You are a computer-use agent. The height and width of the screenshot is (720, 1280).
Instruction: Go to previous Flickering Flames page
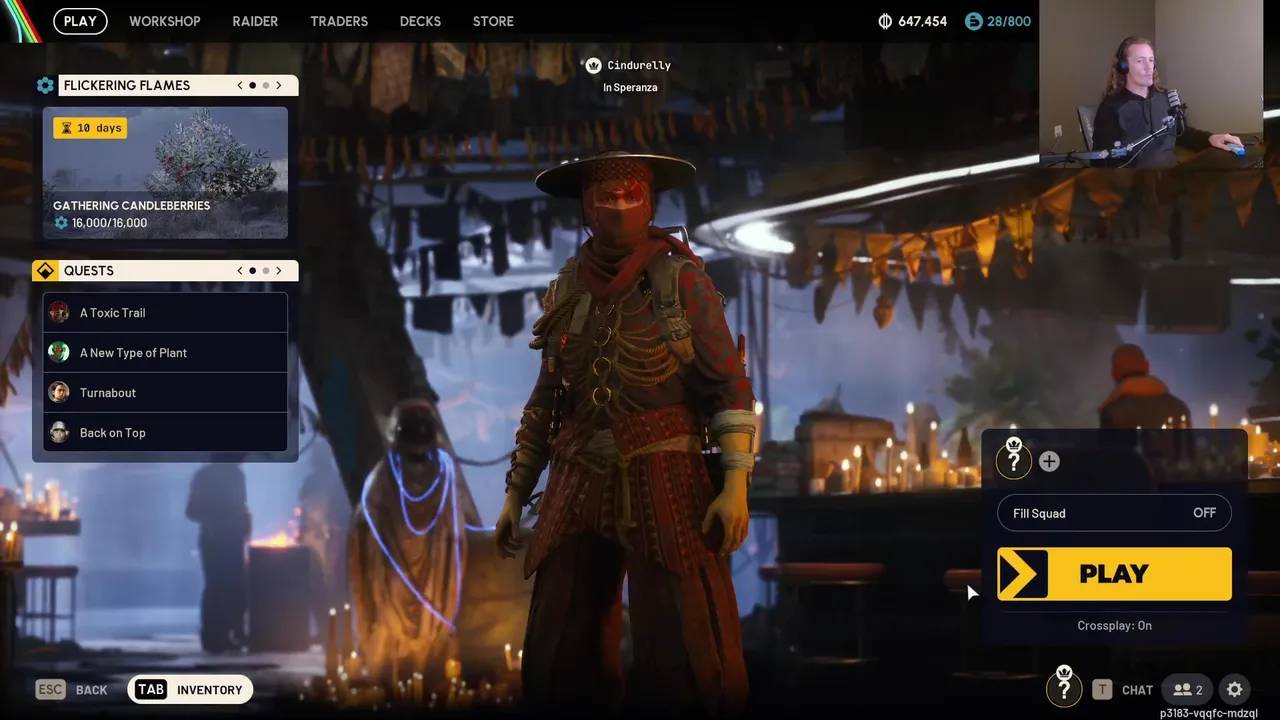(240, 85)
